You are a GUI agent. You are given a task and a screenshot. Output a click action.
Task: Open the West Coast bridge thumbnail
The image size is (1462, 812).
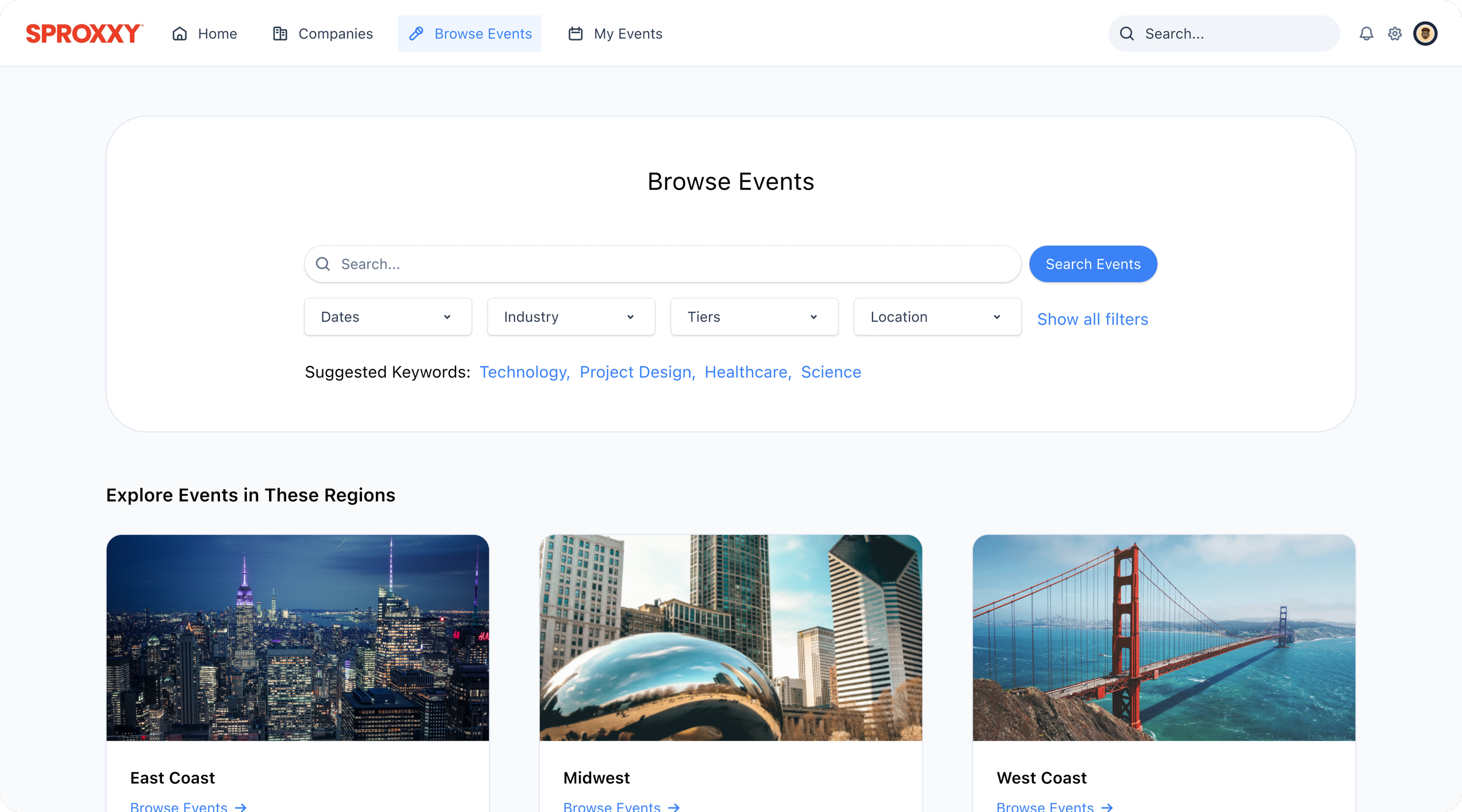coord(1164,637)
